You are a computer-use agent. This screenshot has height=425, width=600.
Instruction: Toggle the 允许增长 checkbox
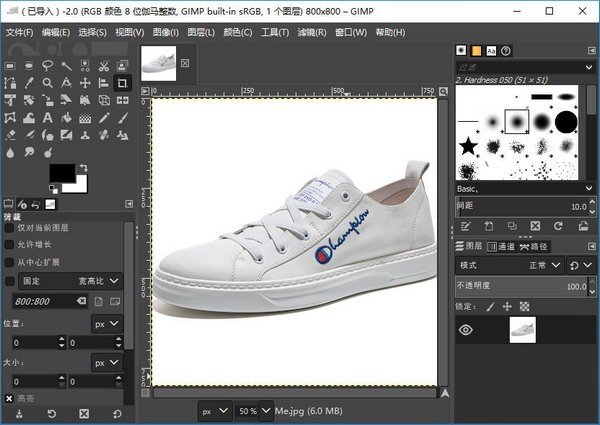click(x=9, y=244)
